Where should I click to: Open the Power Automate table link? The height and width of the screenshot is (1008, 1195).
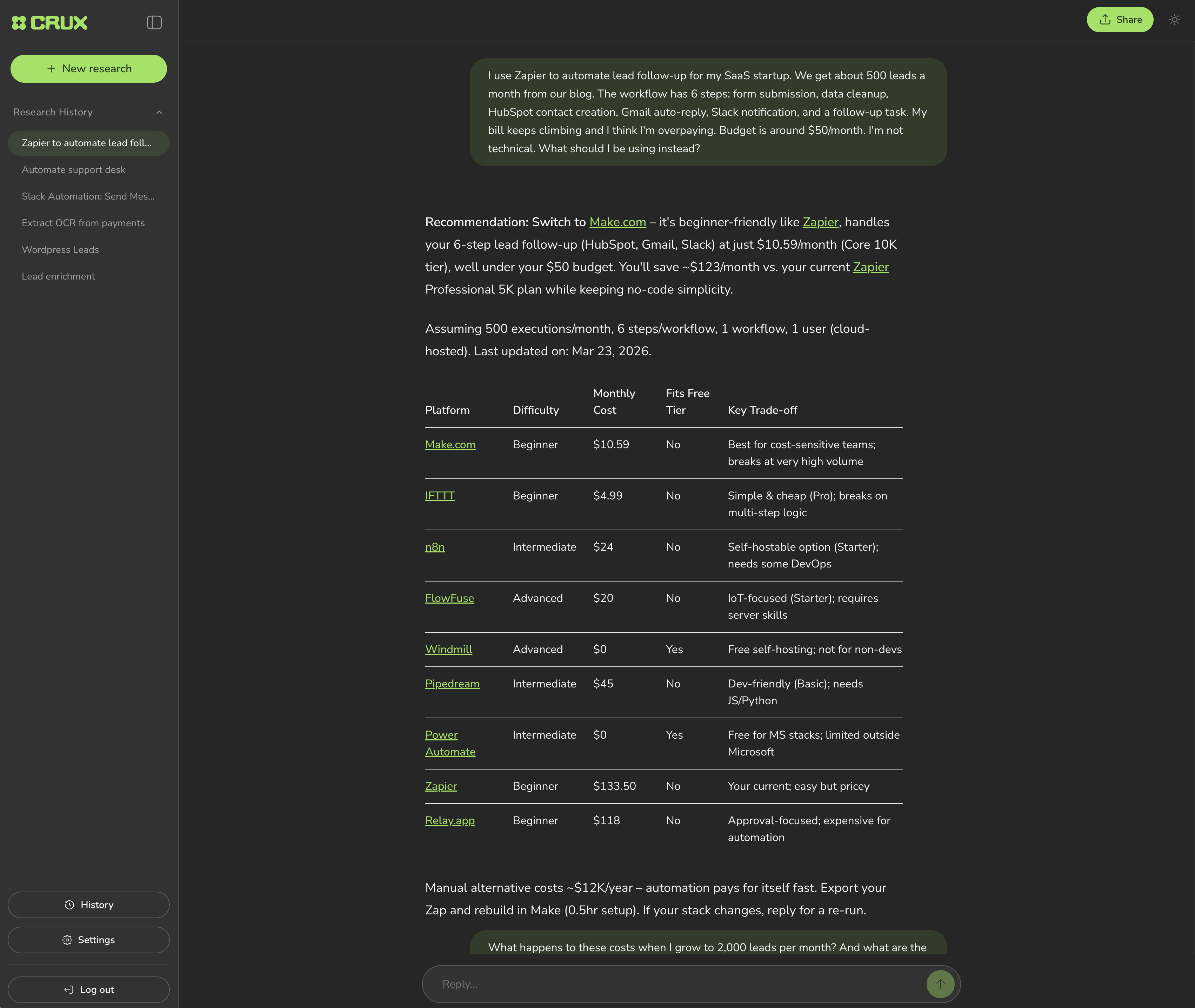(450, 744)
